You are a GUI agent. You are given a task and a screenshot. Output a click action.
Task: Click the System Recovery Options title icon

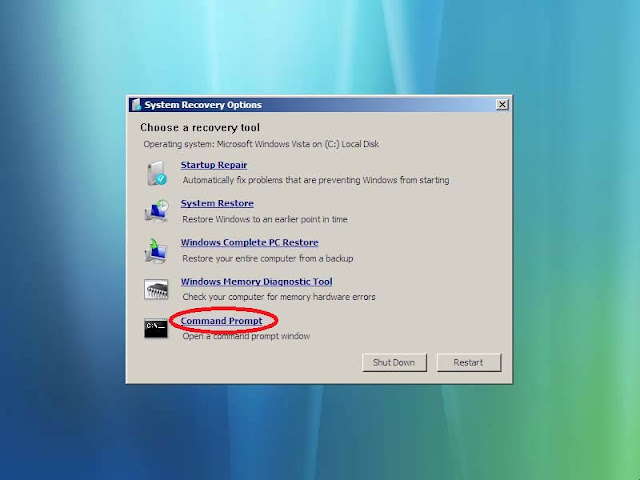[136, 104]
